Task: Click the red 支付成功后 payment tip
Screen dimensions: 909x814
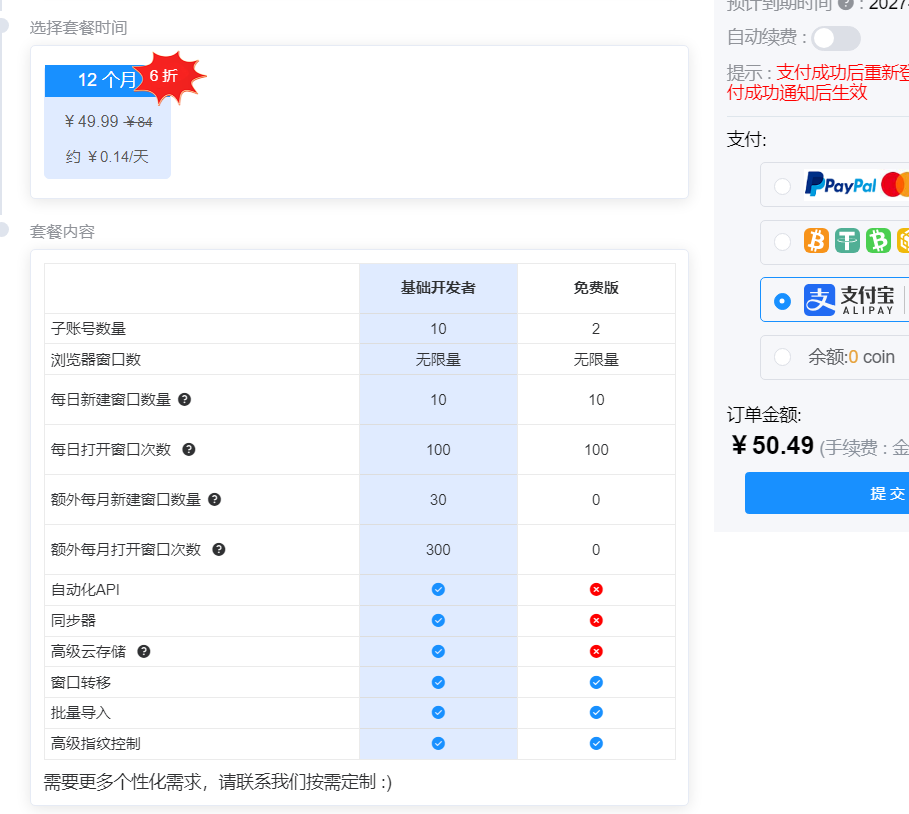Action: click(817, 82)
